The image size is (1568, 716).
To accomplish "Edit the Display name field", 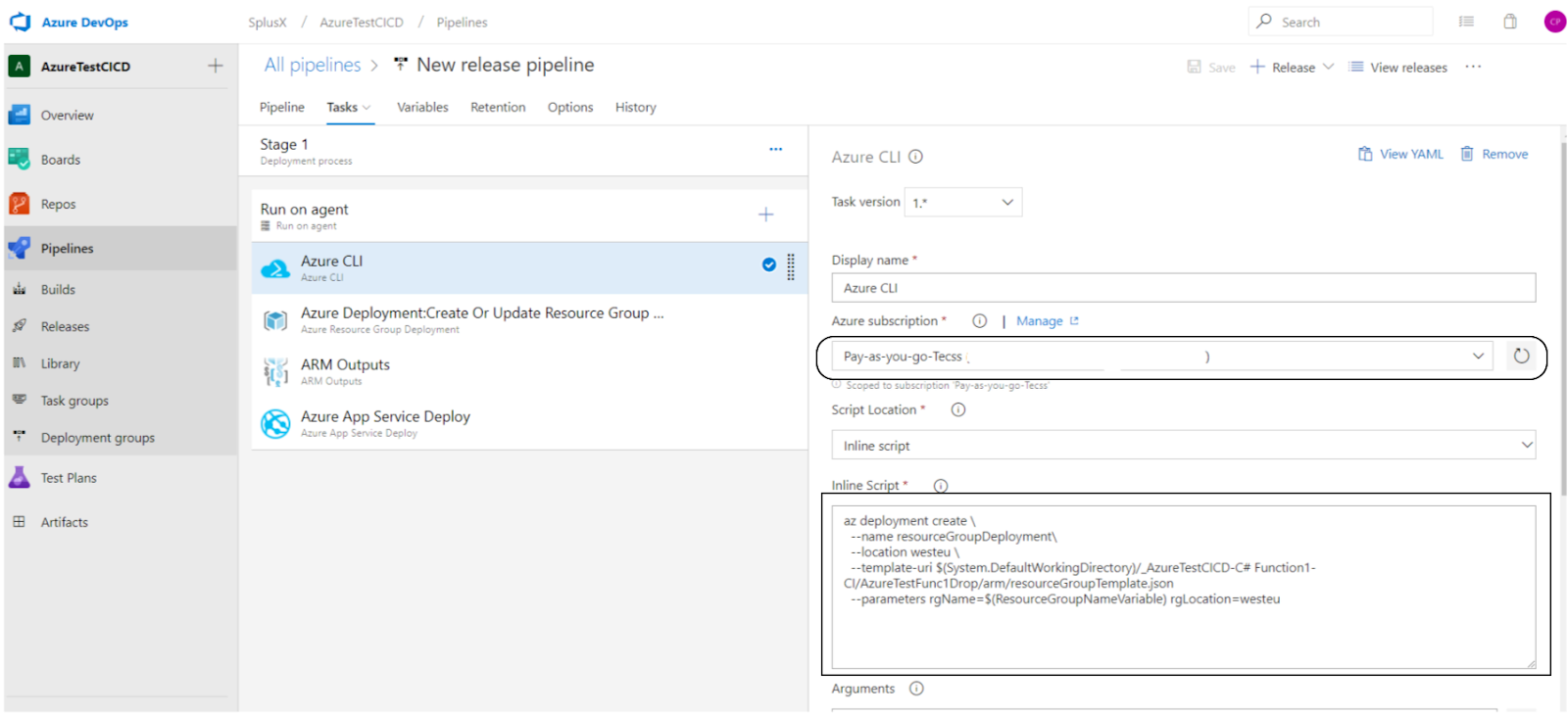I will tap(1184, 288).
